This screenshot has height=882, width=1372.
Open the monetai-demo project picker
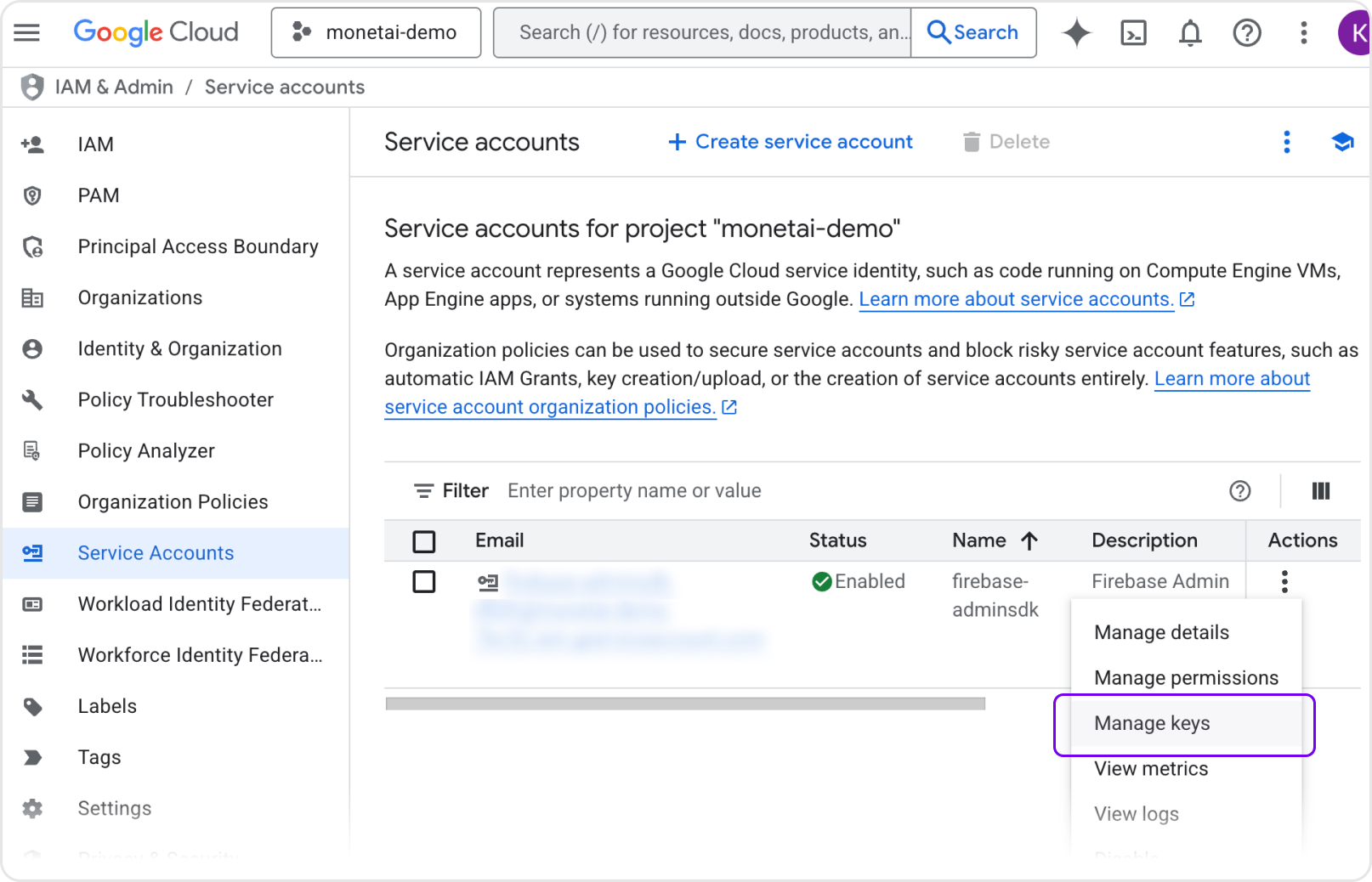(x=376, y=32)
